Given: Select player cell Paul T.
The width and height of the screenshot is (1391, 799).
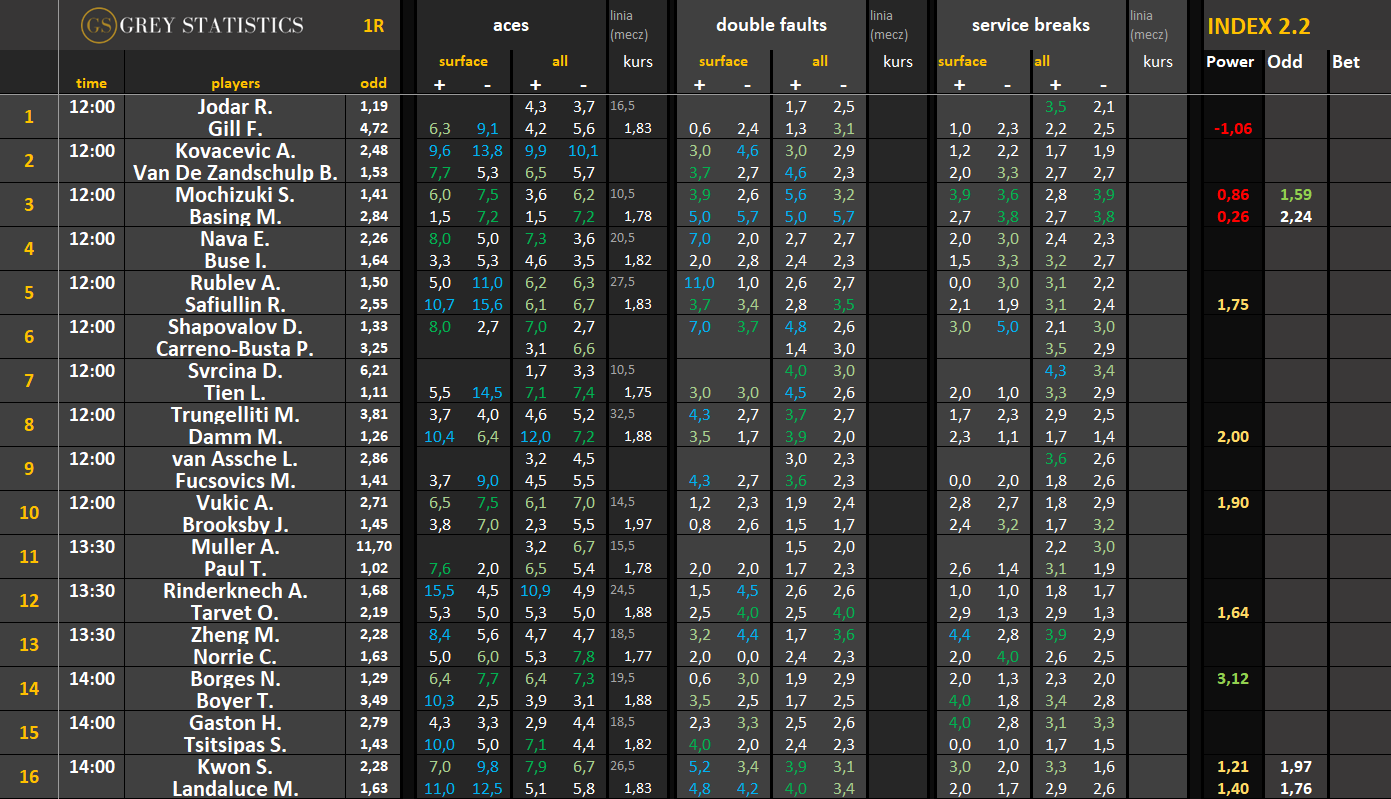Looking at the screenshot, I should coord(235,568).
